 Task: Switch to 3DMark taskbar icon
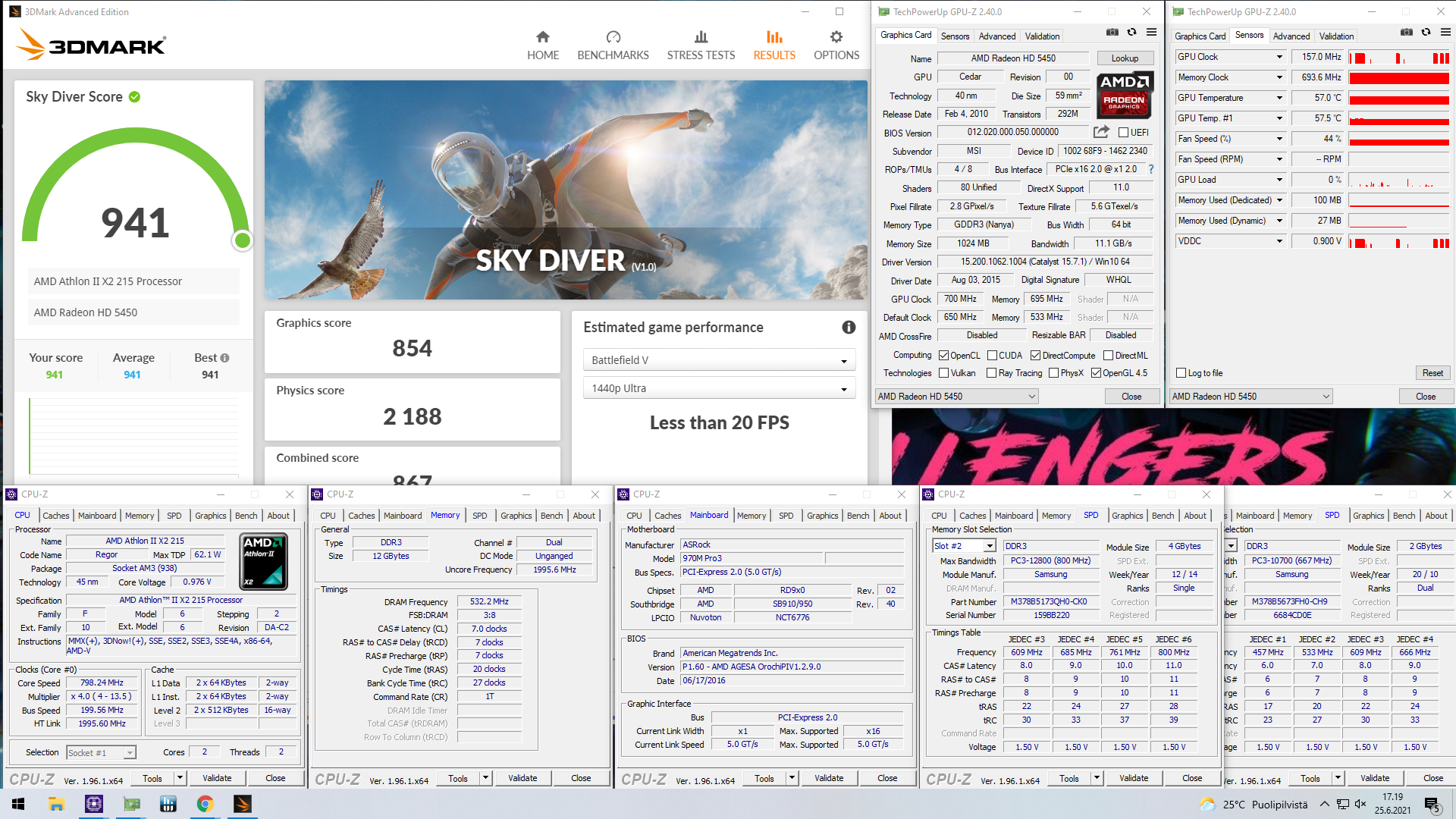click(x=243, y=804)
